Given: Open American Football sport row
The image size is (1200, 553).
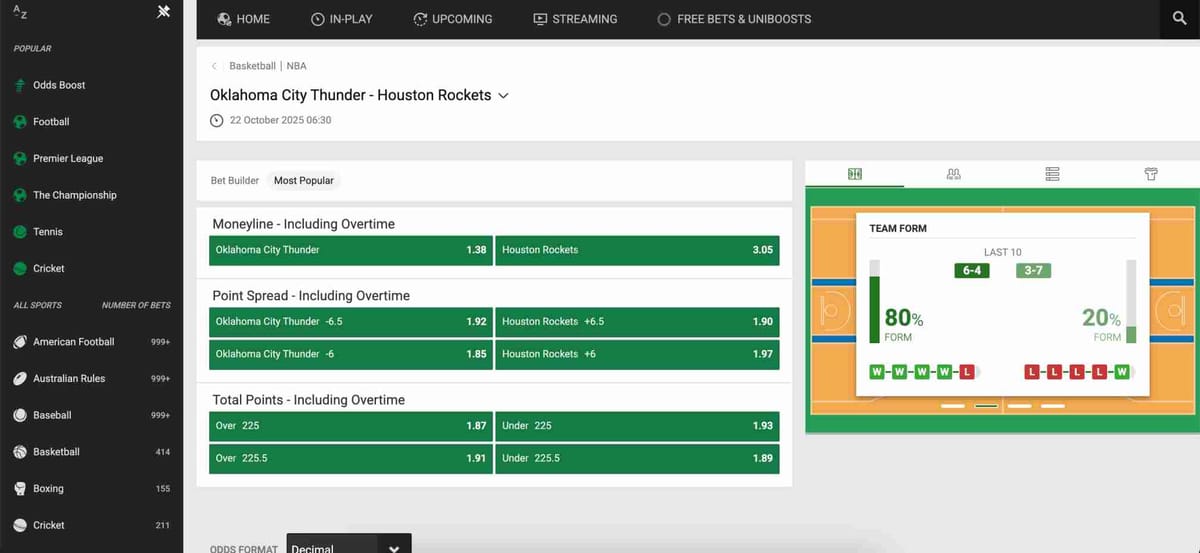Looking at the screenshot, I should pyautogui.click(x=91, y=342).
